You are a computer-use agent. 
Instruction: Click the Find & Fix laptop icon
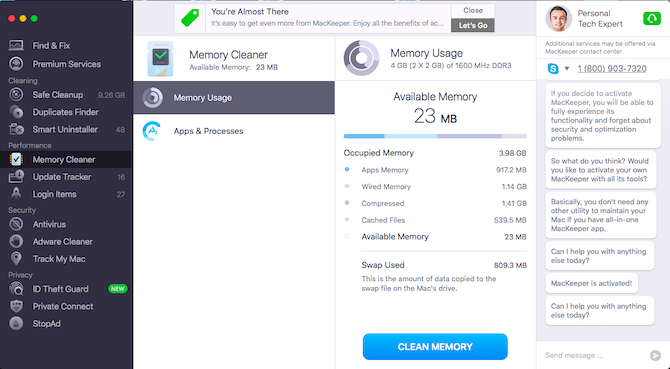coord(16,45)
